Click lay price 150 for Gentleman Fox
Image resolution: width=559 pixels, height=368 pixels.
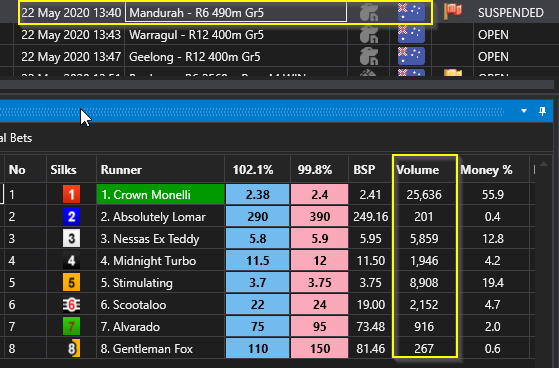coord(319,349)
